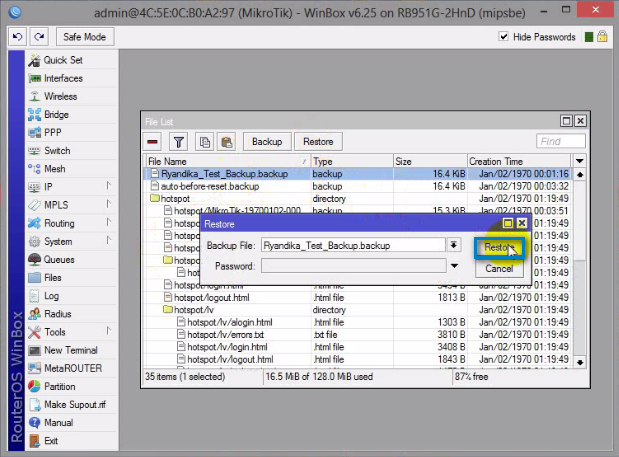619x457 pixels.
Task: Click the Restore button in File List toolbar
Action: pyautogui.click(x=318, y=142)
